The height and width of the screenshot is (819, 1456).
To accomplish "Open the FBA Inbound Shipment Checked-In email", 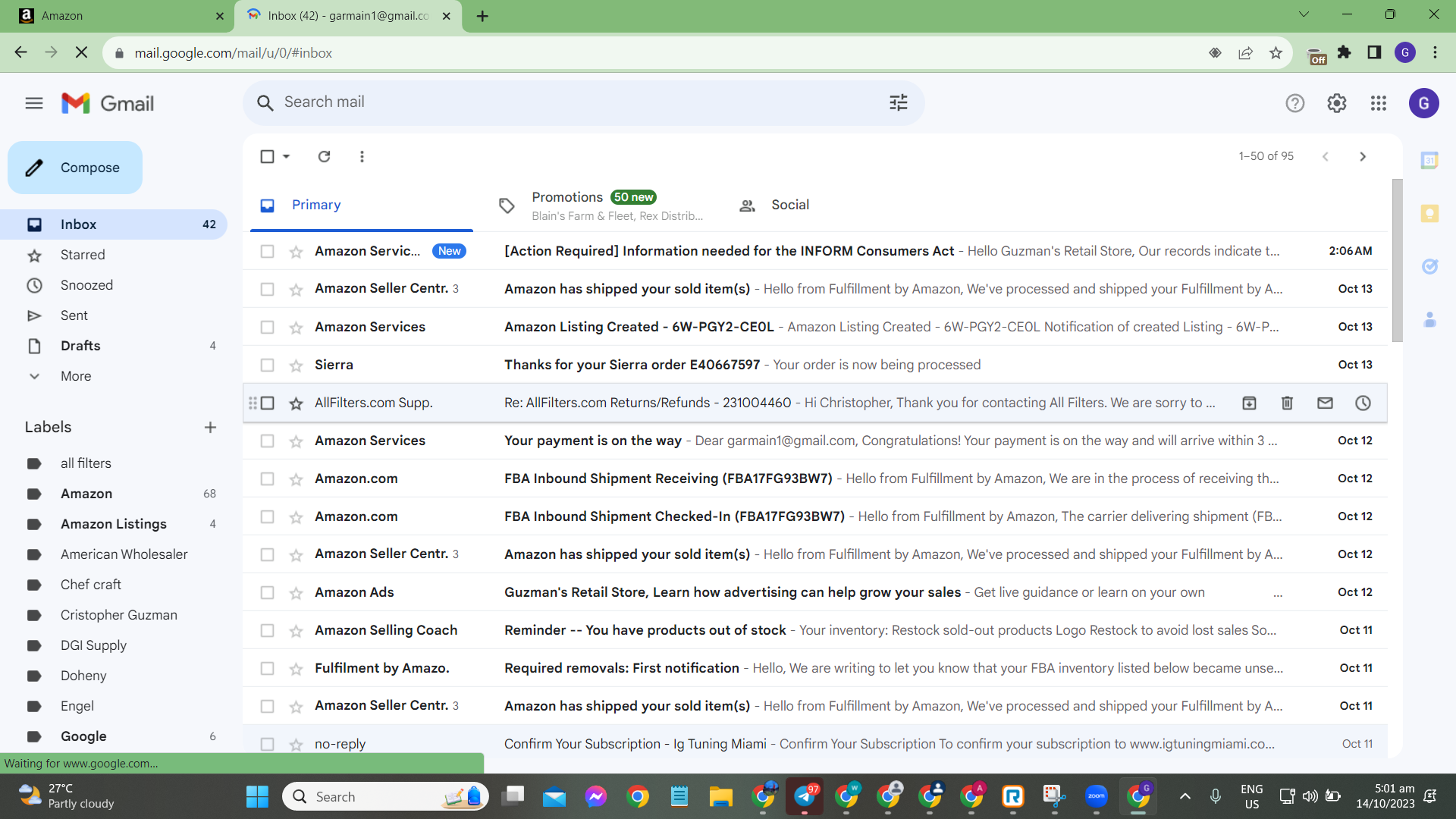I will [815, 516].
